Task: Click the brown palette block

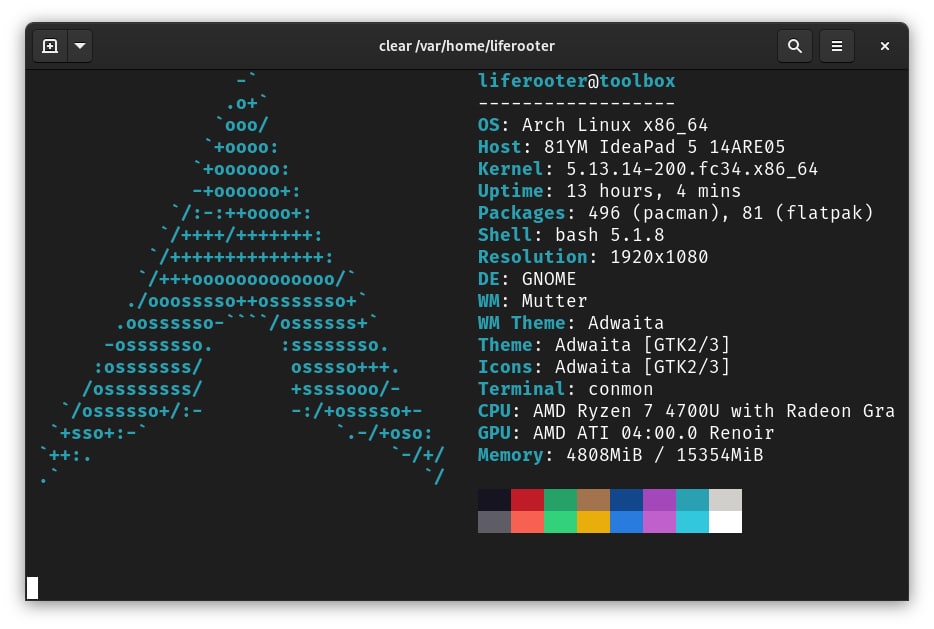Action: (593, 500)
